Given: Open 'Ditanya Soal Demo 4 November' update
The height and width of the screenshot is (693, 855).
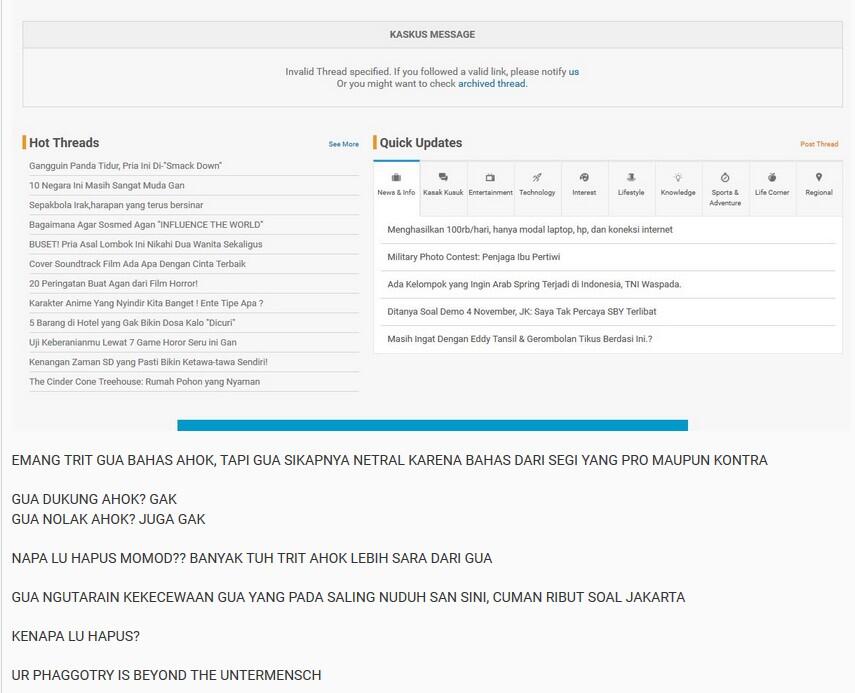Looking at the screenshot, I should click(522, 311).
